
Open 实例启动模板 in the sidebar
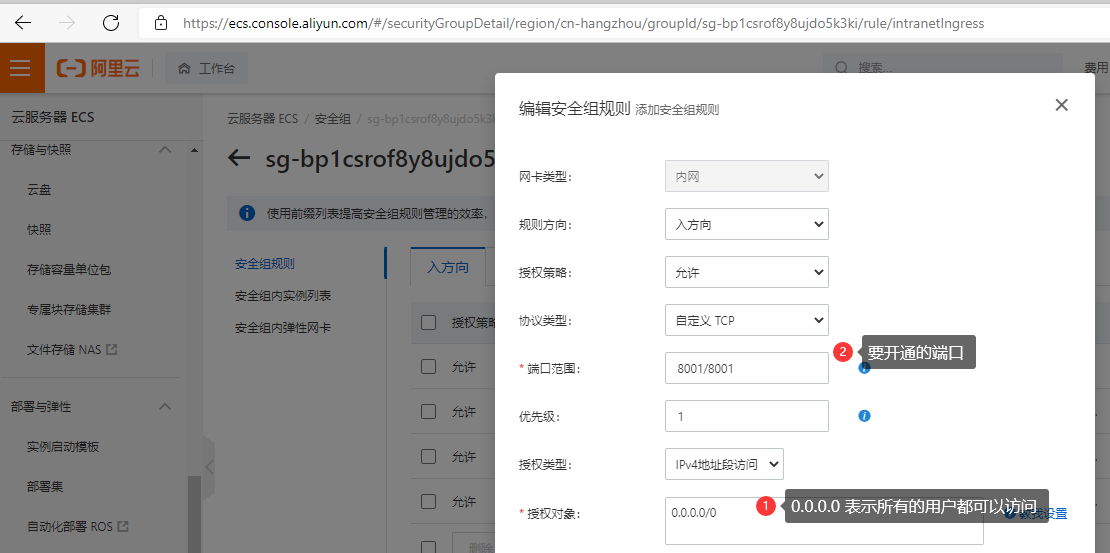(63, 447)
